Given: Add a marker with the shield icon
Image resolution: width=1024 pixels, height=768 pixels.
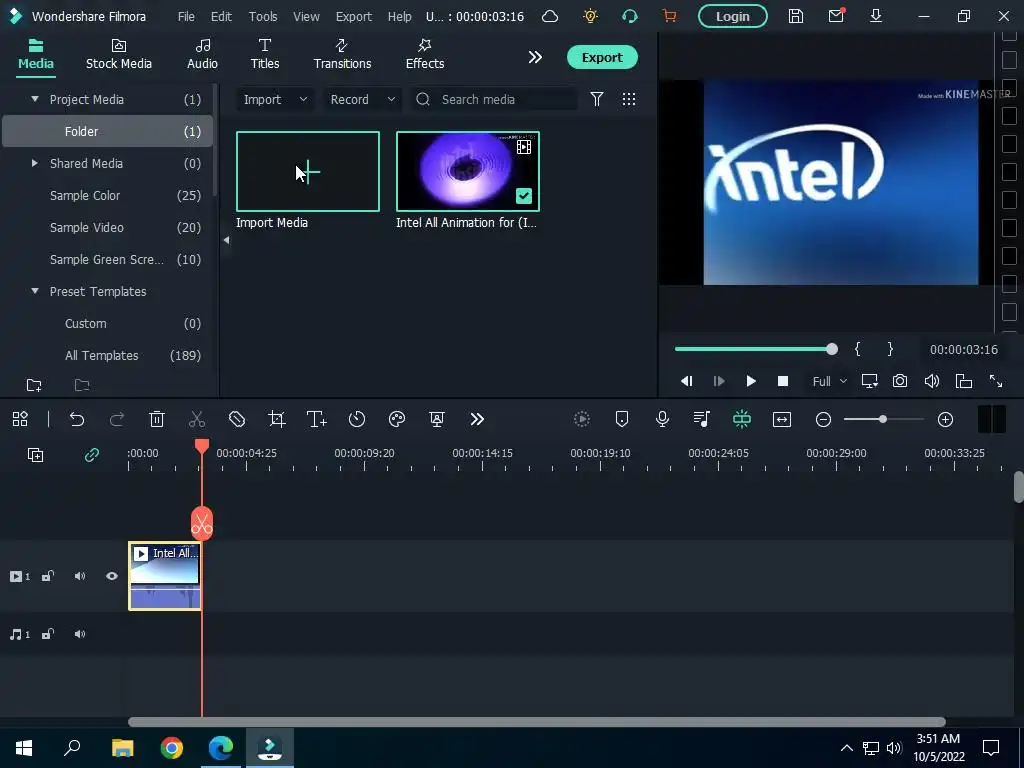Looking at the screenshot, I should pos(622,419).
